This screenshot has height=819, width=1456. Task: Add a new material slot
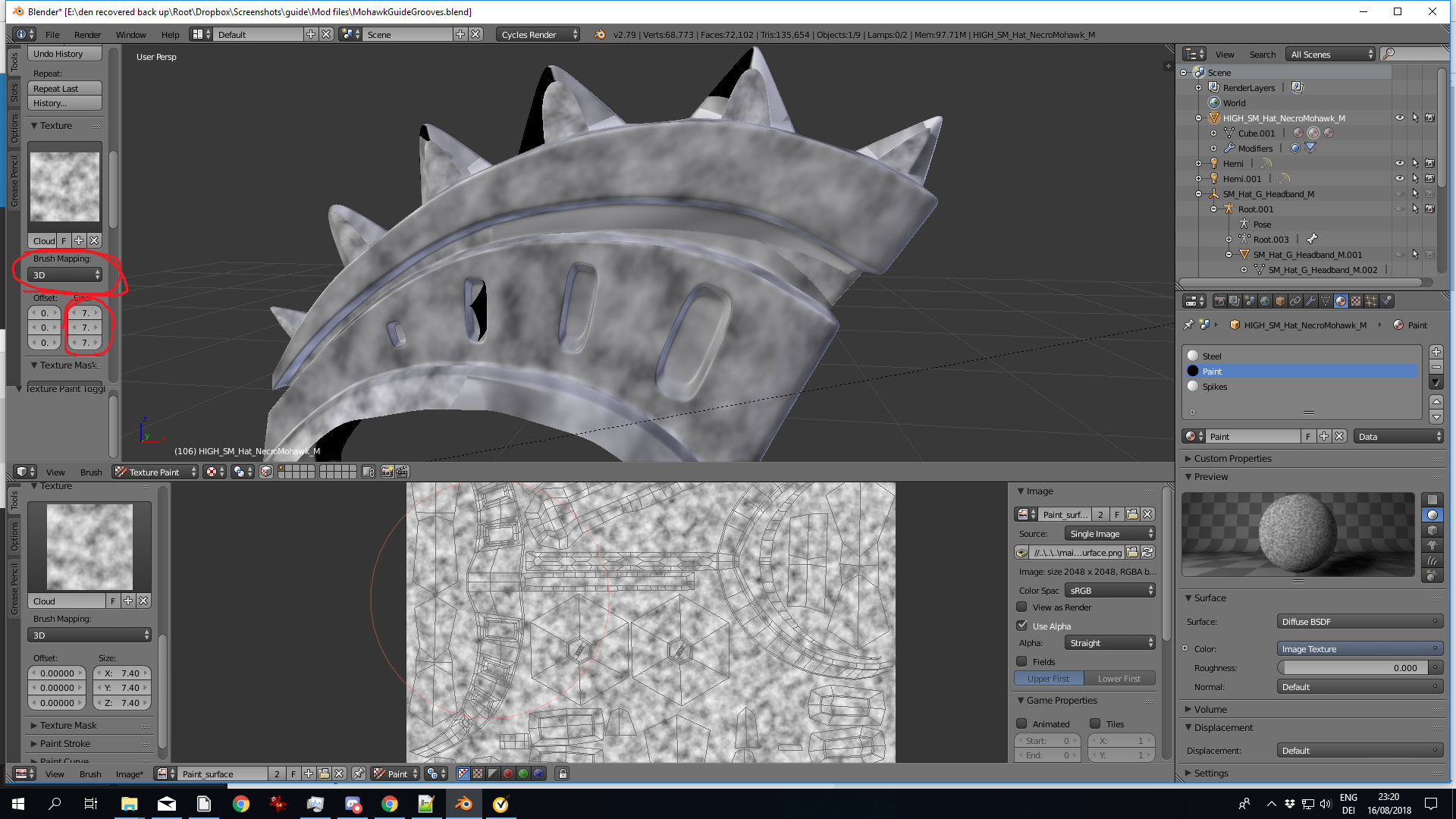(1436, 352)
